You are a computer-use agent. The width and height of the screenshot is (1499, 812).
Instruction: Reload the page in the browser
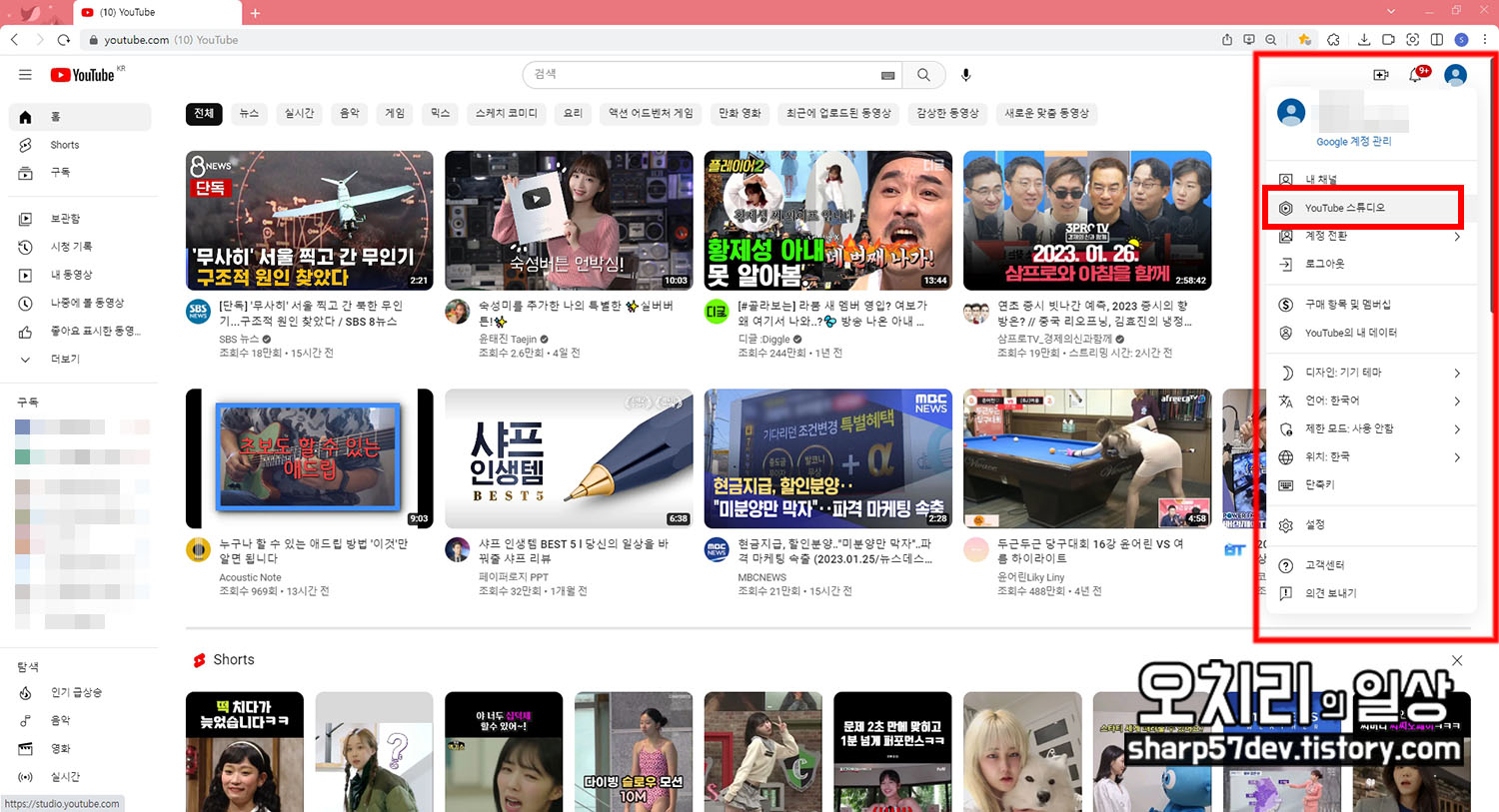tap(63, 40)
